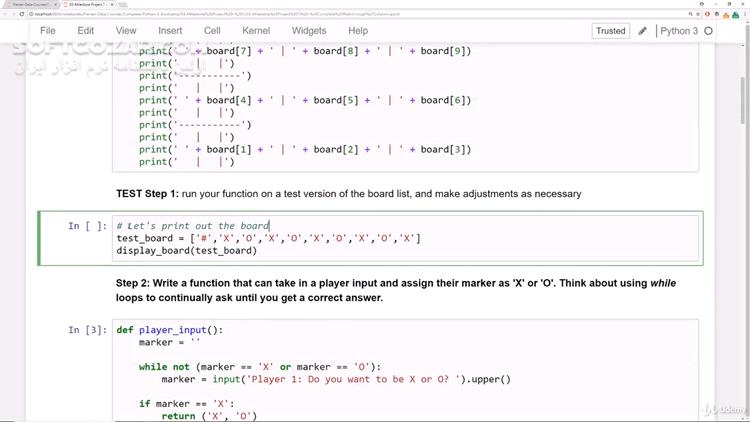Viewport: 750px width, 422px height.
Task: Click the zoom magnifier icon in address bar
Action: click(690, 14)
